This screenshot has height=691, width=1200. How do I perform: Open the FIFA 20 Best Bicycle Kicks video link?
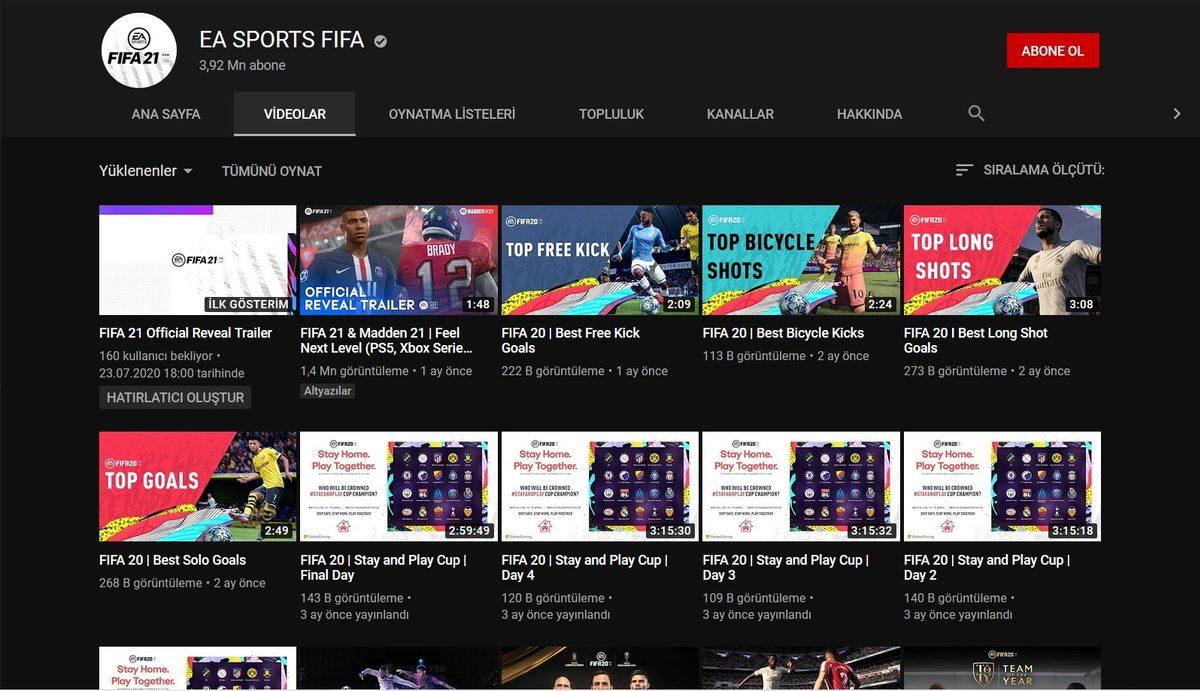[783, 332]
